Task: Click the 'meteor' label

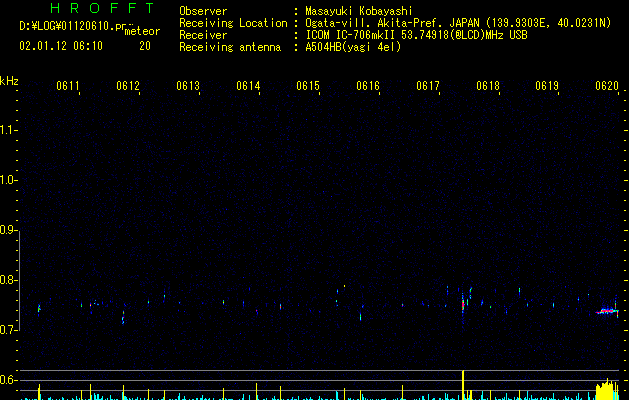Action: pos(142,31)
